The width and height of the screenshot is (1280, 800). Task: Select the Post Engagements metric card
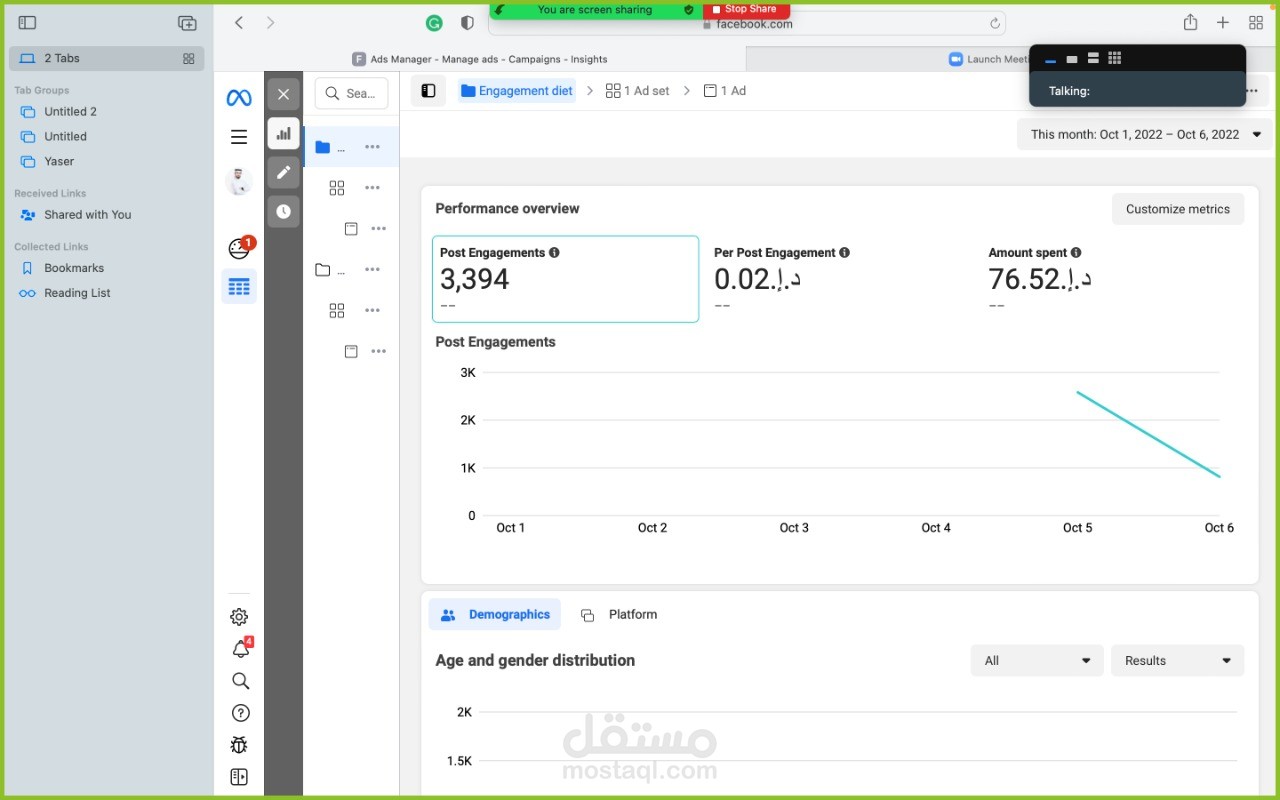pos(565,279)
